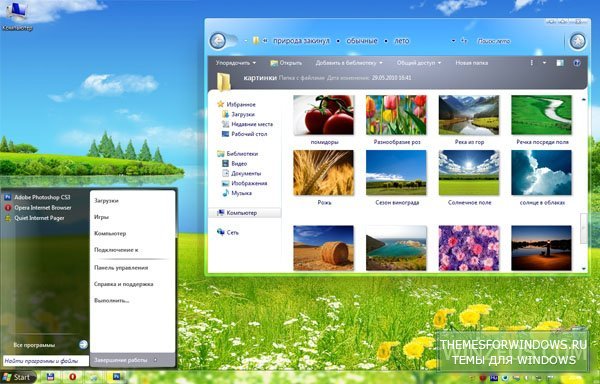Select the hay bale picture thumbnail
Image resolution: width=600 pixels, height=384 pixels.
[324, 248]
